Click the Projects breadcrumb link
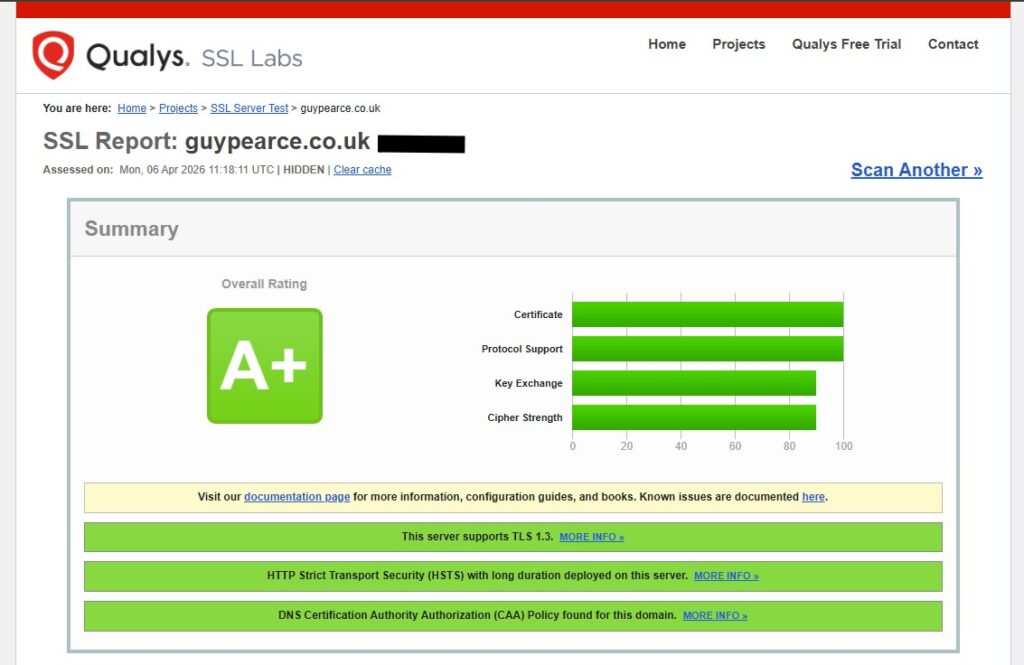This screenshot has width=1024, height=665. [178, 108]
